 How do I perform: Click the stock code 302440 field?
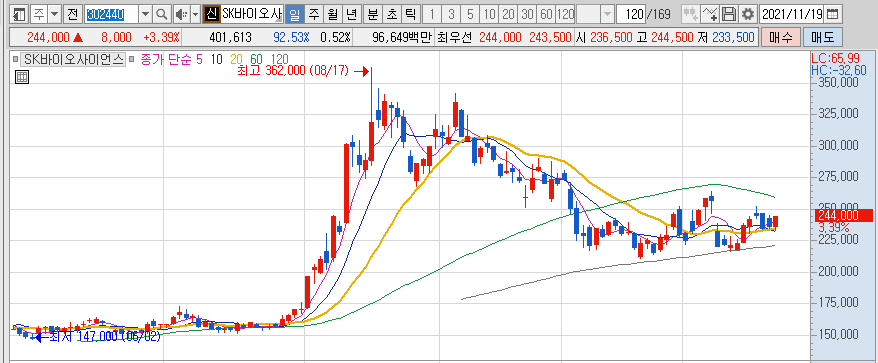pos(111,14)
